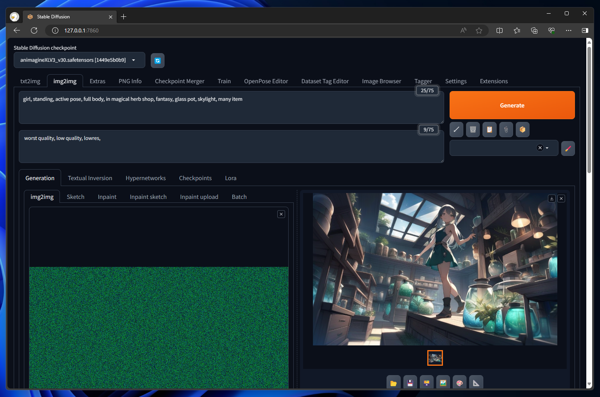Screen dimensions: 600x397
Task: Click the set-square send to extras icon
Action: click(476, 382)
